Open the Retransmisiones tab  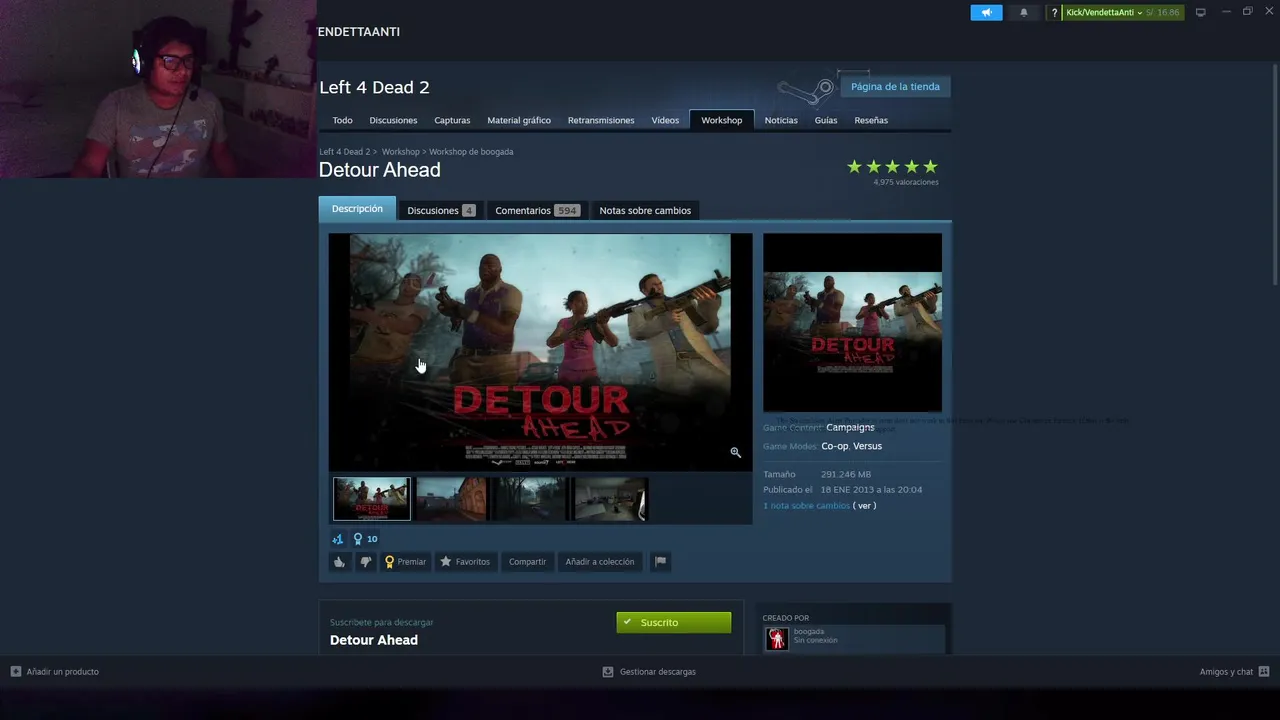pos(601,120)
